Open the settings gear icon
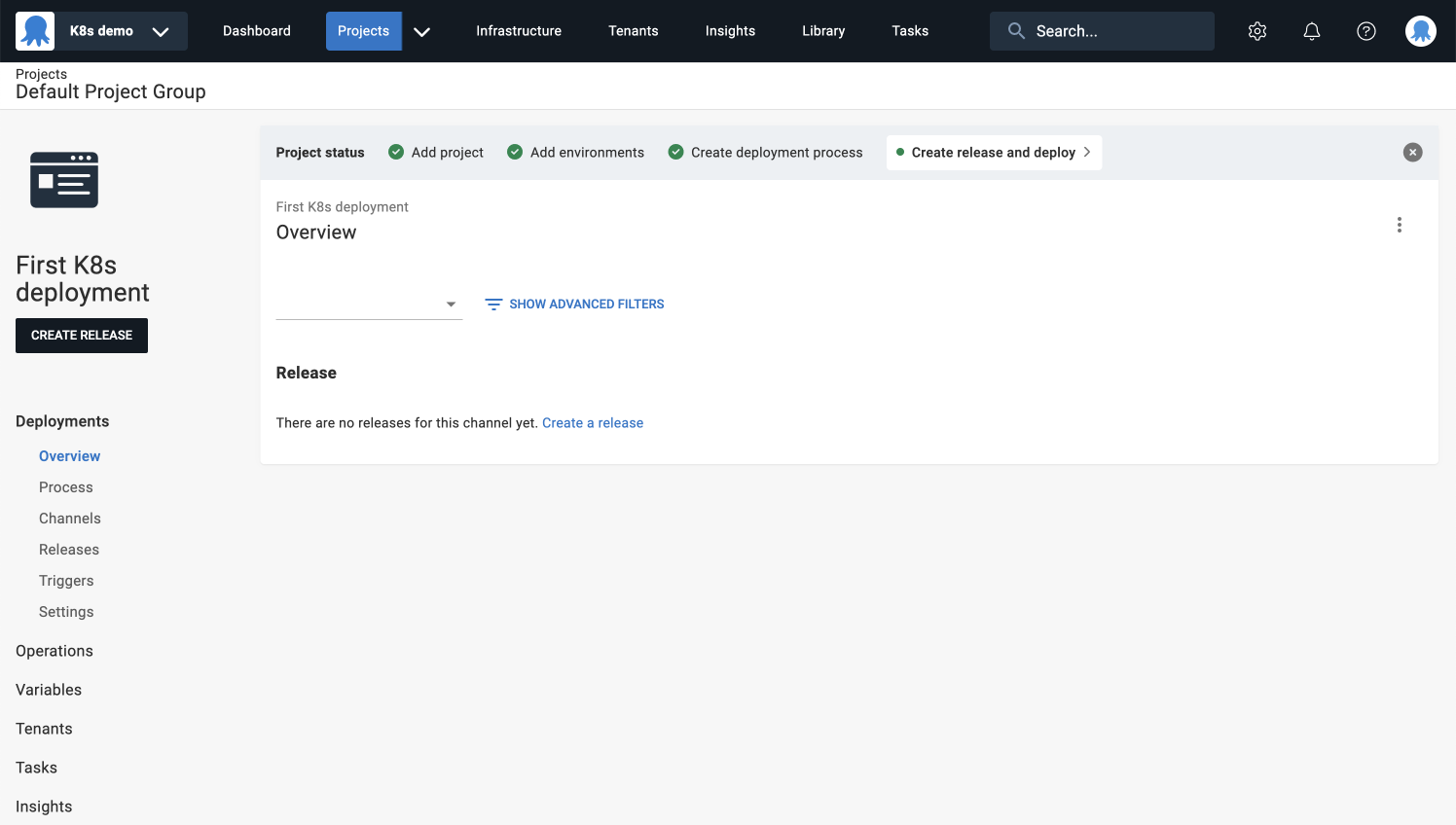 coord(1257,30)
